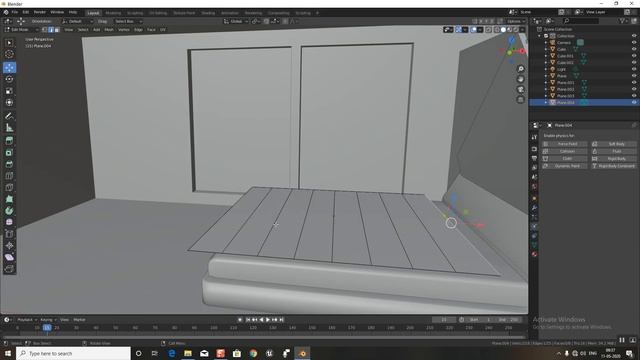640x360 pixels.
Task: Select the Bevel tool
Action: (9, 164)
